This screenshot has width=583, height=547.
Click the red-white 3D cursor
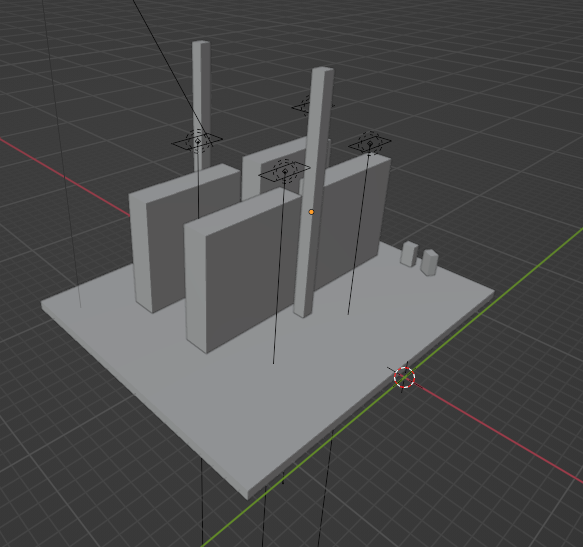(x=404, y=377)
